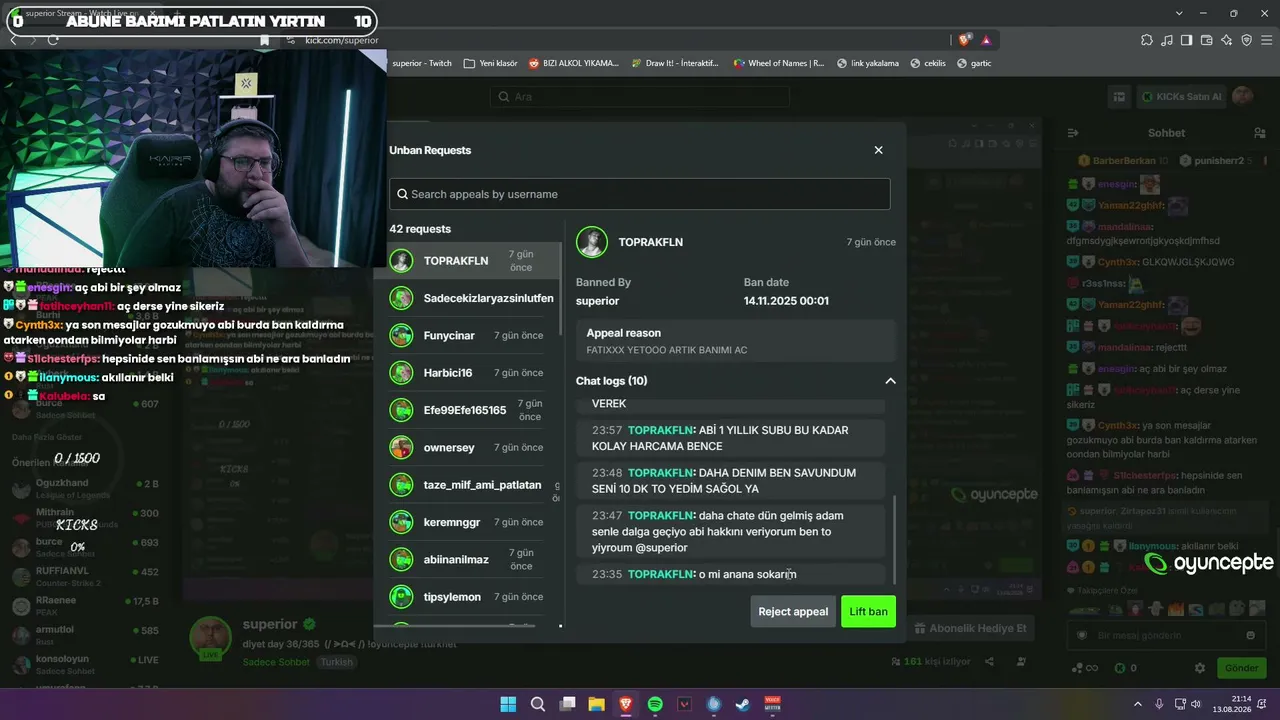This screenshot has width=1280, height=720.
Task: Open Steam from taskbar
Action: coord(742,704)
